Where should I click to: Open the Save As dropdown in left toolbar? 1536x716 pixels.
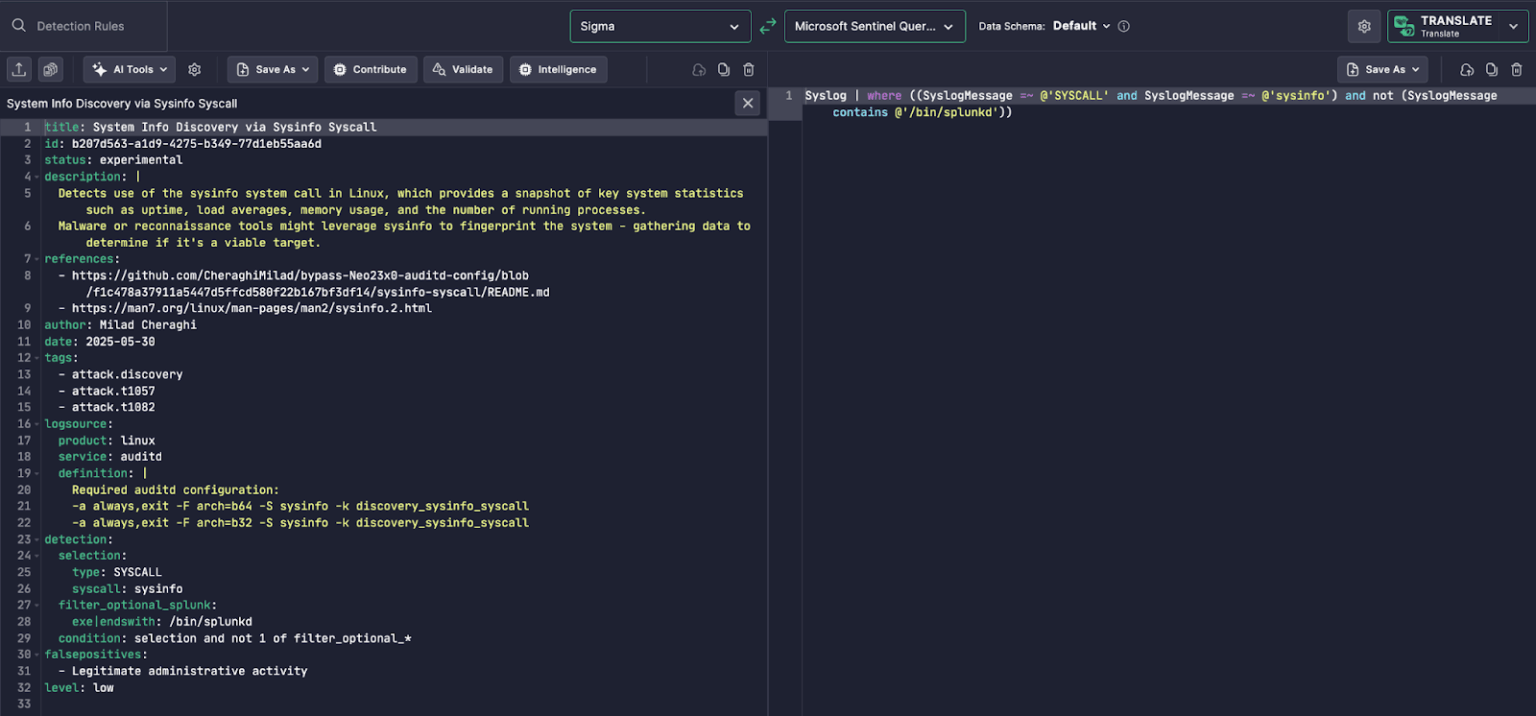click(x=273, y=69)
